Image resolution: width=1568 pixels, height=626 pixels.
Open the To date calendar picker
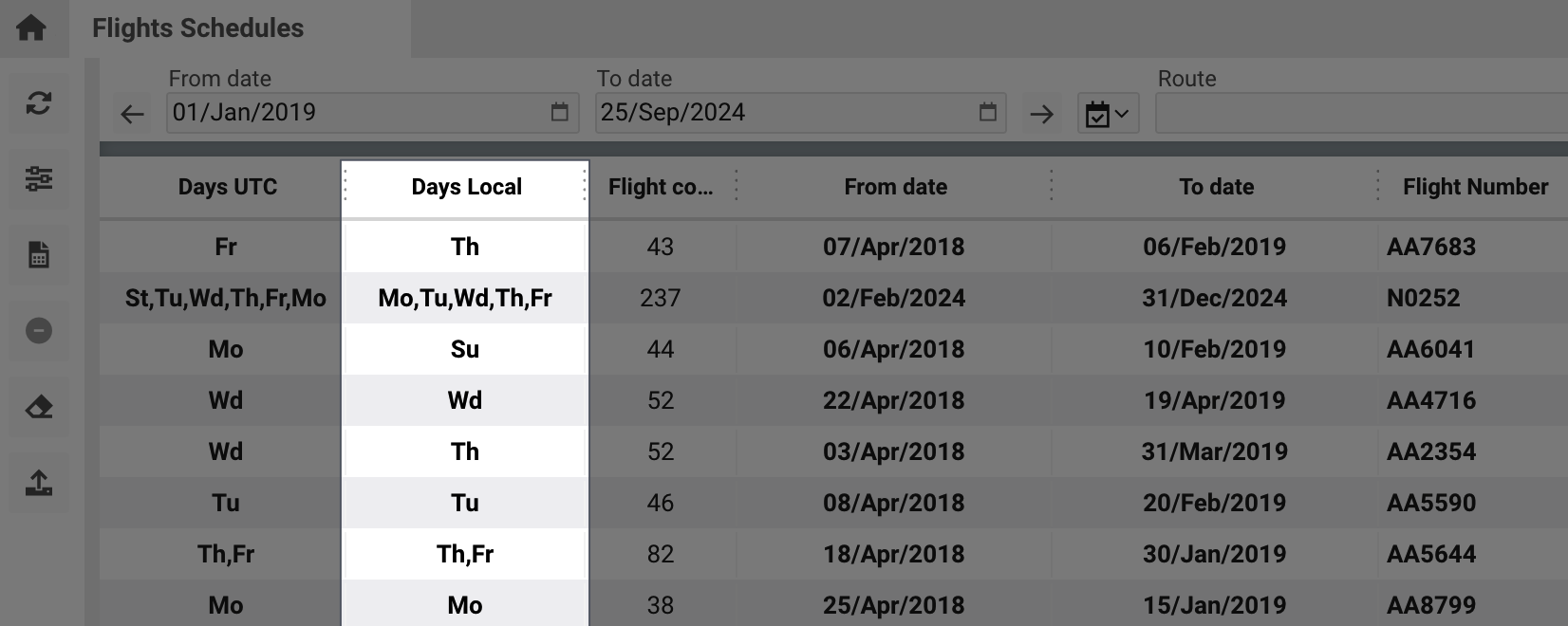[988, 112]
